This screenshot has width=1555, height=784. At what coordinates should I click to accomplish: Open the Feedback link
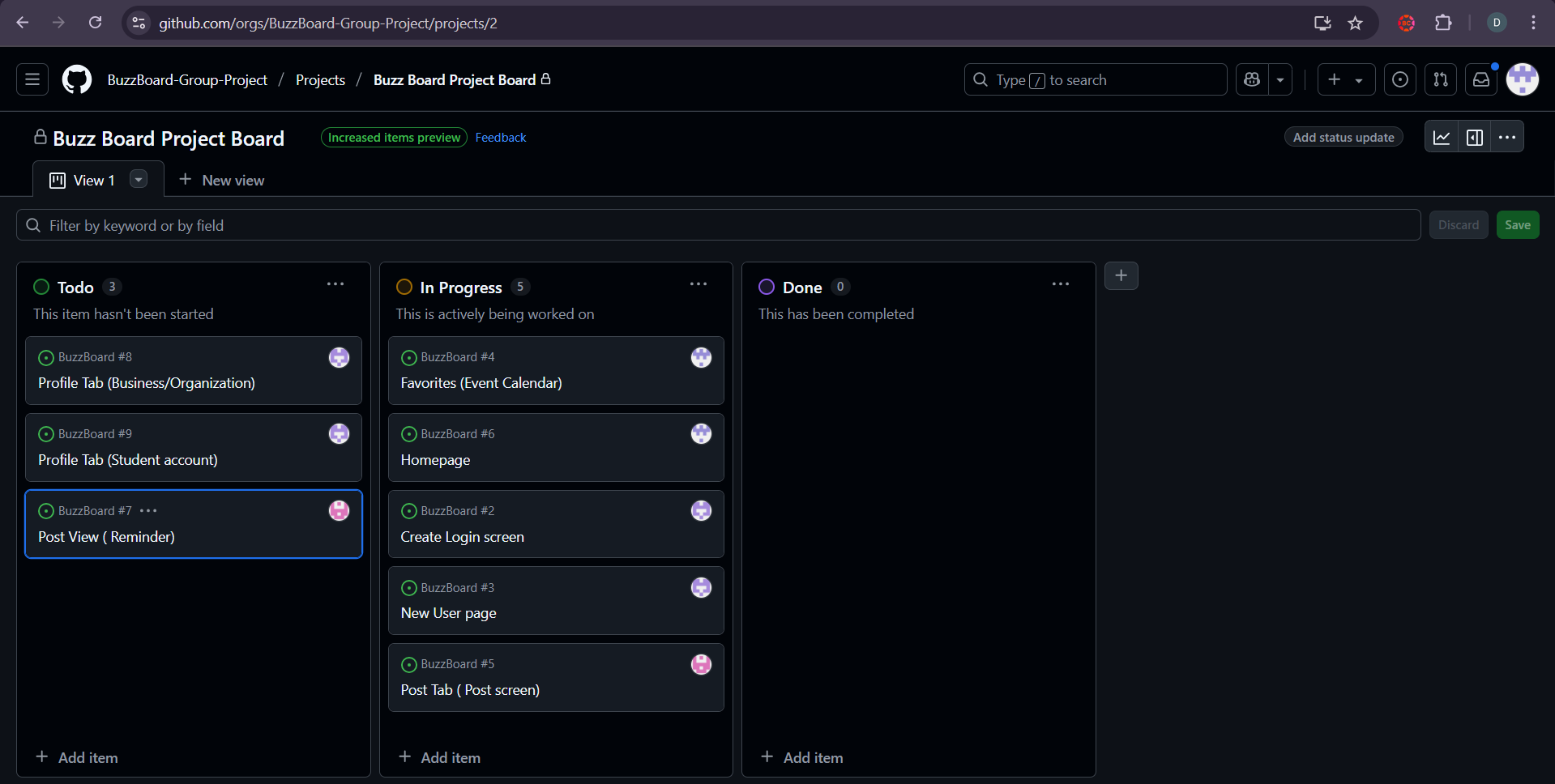[501, 138]
